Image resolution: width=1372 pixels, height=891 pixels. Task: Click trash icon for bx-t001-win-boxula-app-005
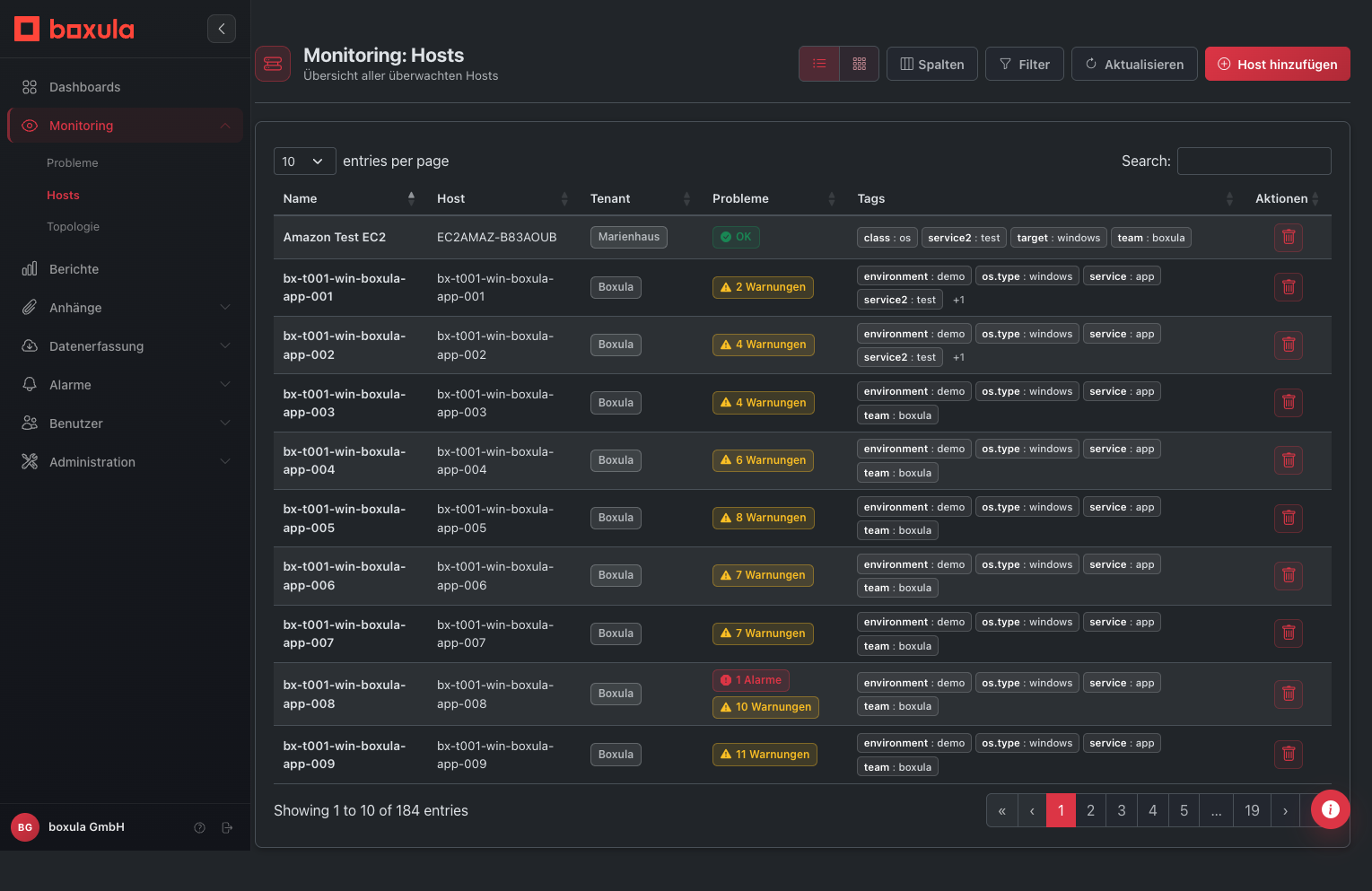click(1288, 518)
